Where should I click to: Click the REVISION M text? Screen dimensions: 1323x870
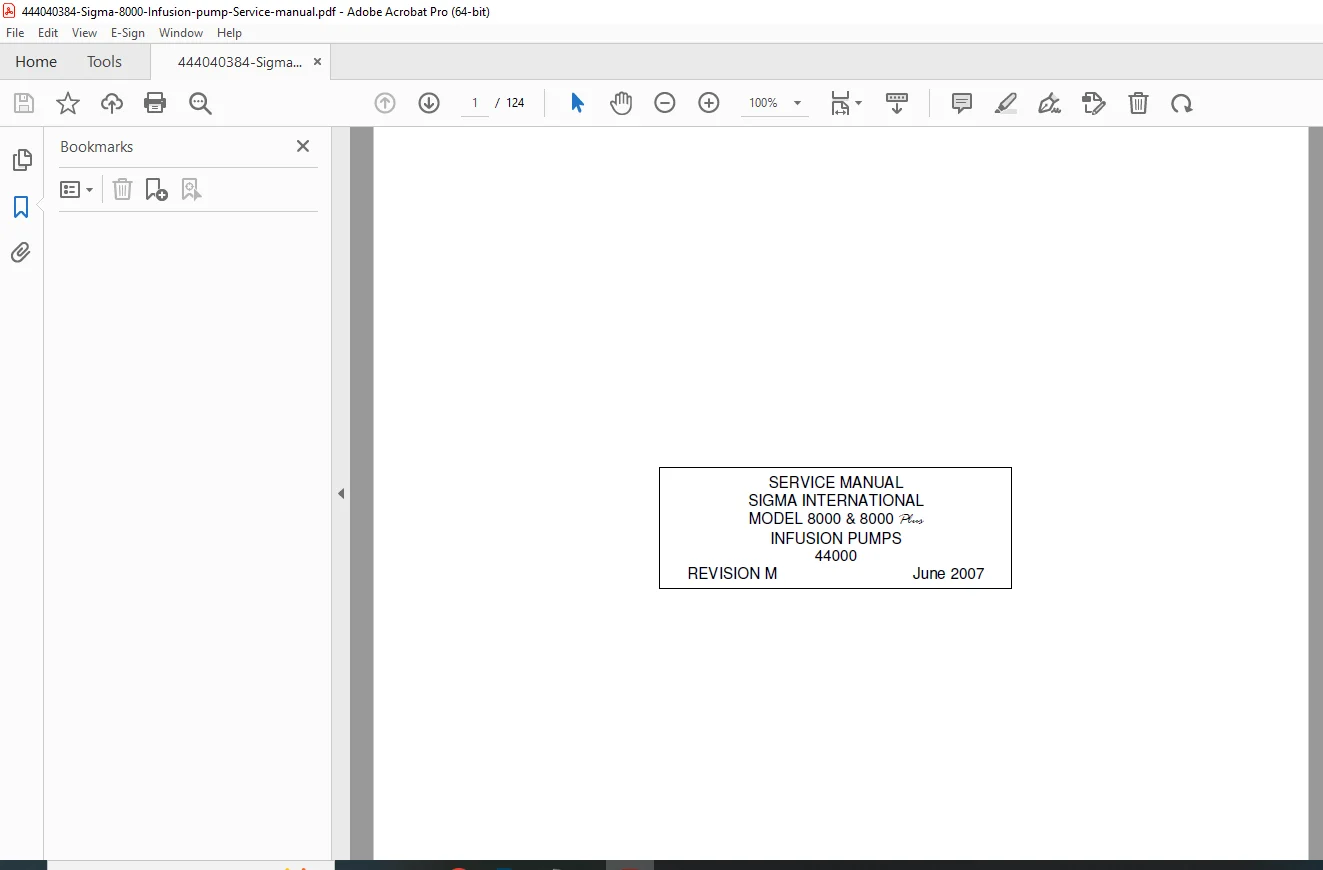point(732,574)
